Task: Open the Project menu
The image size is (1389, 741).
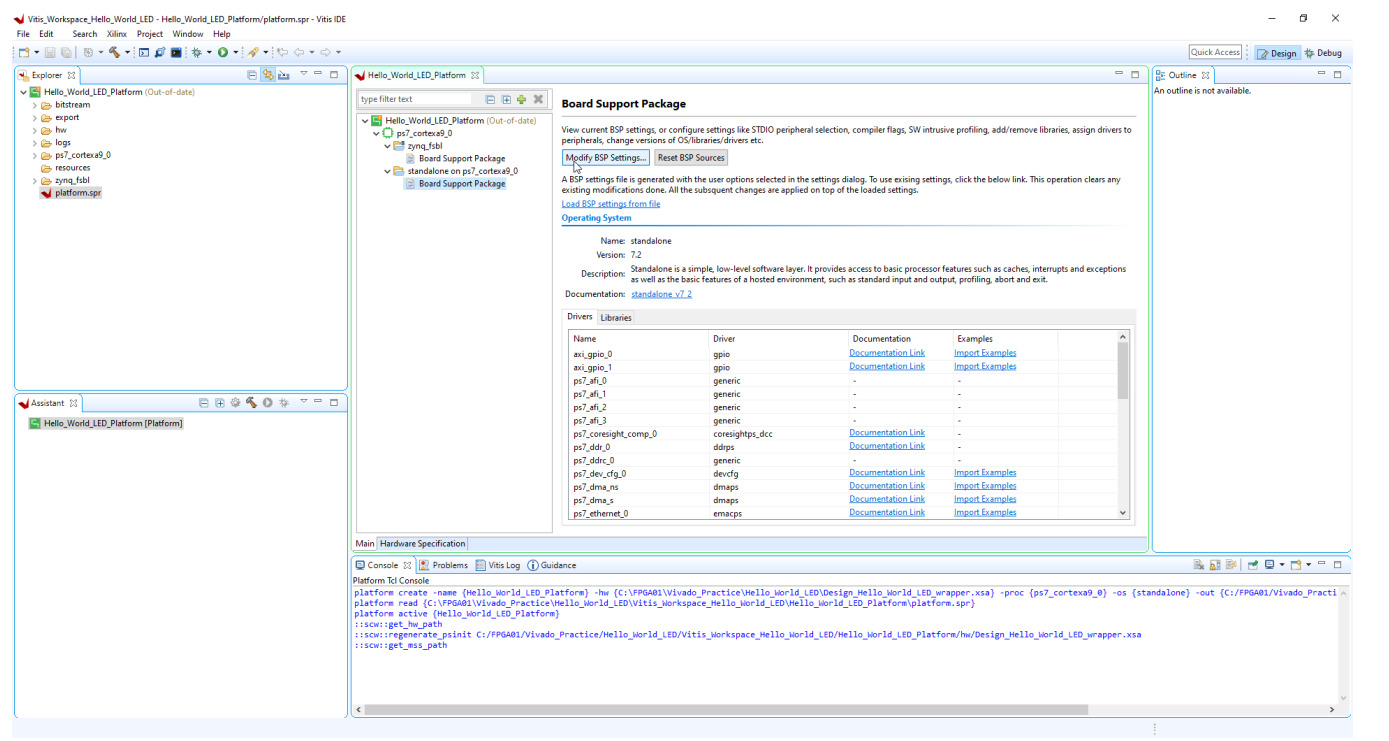Action: [150, 34]
